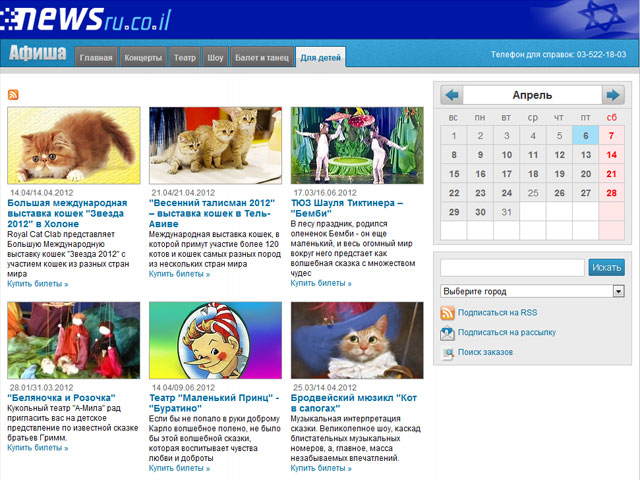This screenshot has height=480, width=640.
Task: Open the Подписаться на рассылку link
Action: (507, 332)
